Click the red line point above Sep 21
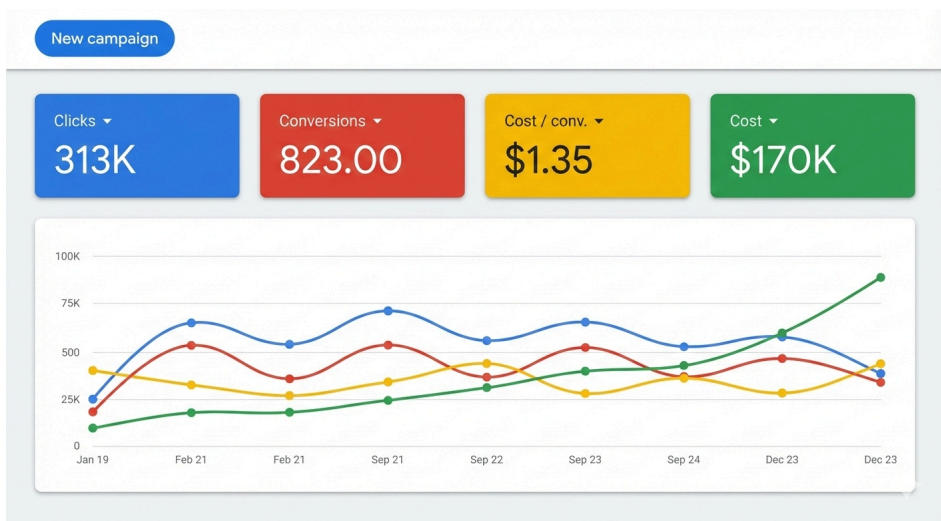The image size is (941, 521). [x=388, y=345]
